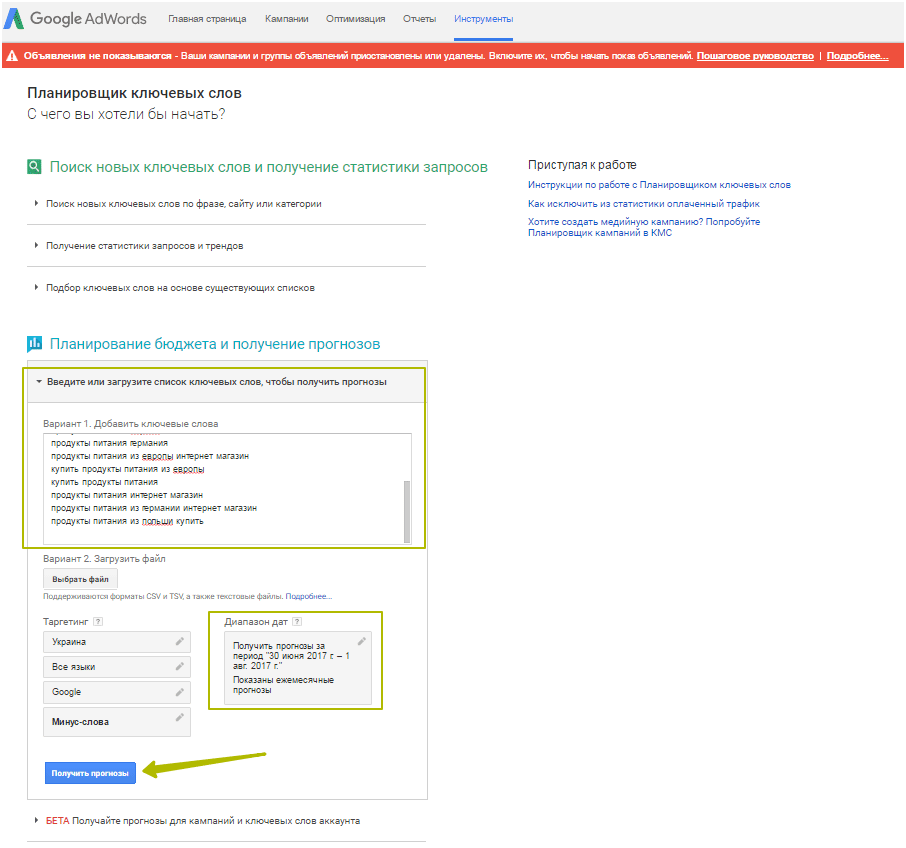The height and width of the screenshot is (848, 906).
Task: Click the Выбрать файл button
Action: pos(80,579)
